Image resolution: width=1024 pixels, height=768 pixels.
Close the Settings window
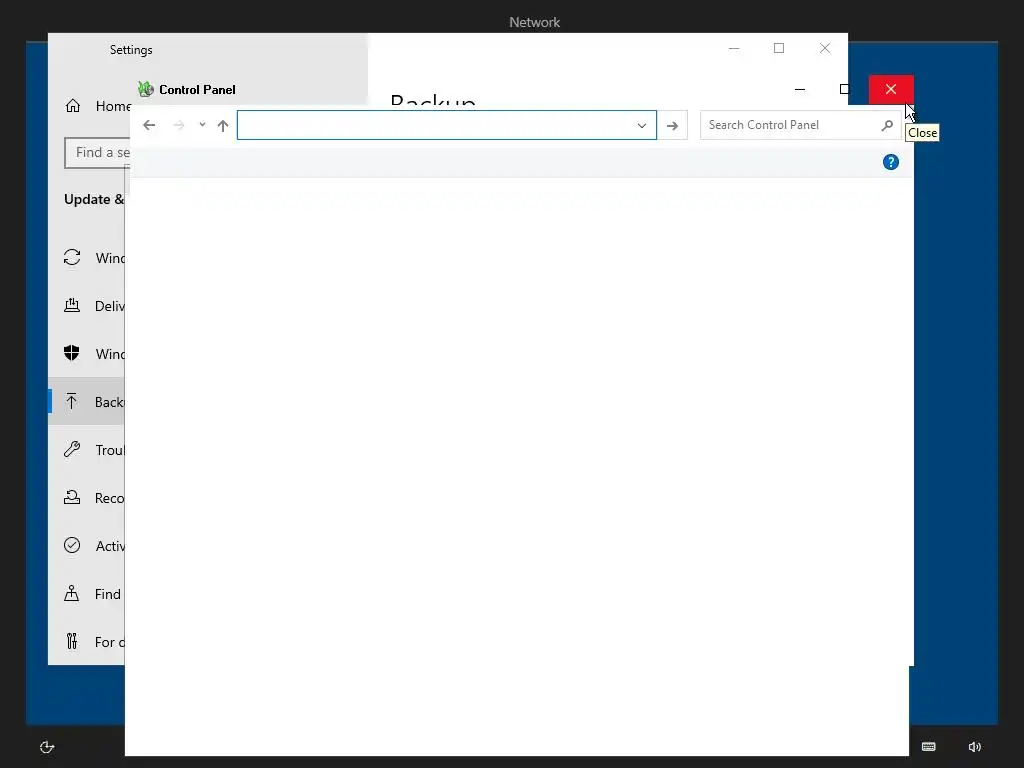coord(825,48)
